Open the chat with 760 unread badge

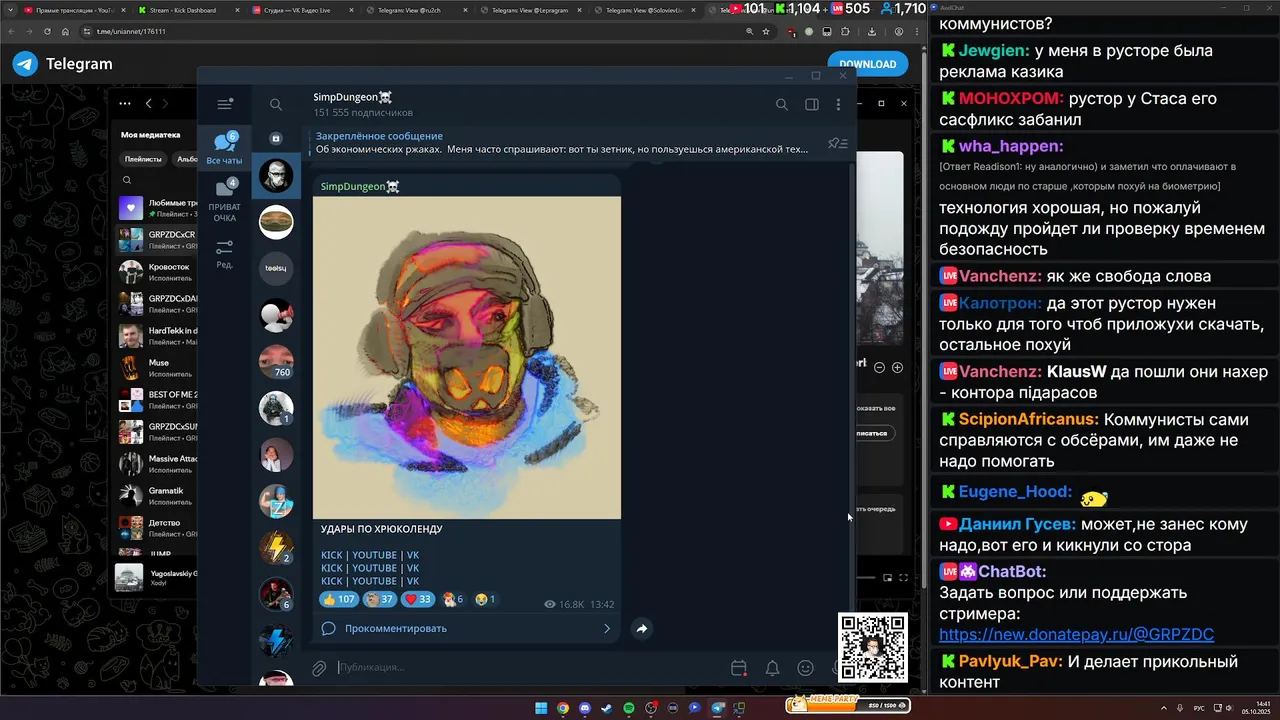coord(276,362)
